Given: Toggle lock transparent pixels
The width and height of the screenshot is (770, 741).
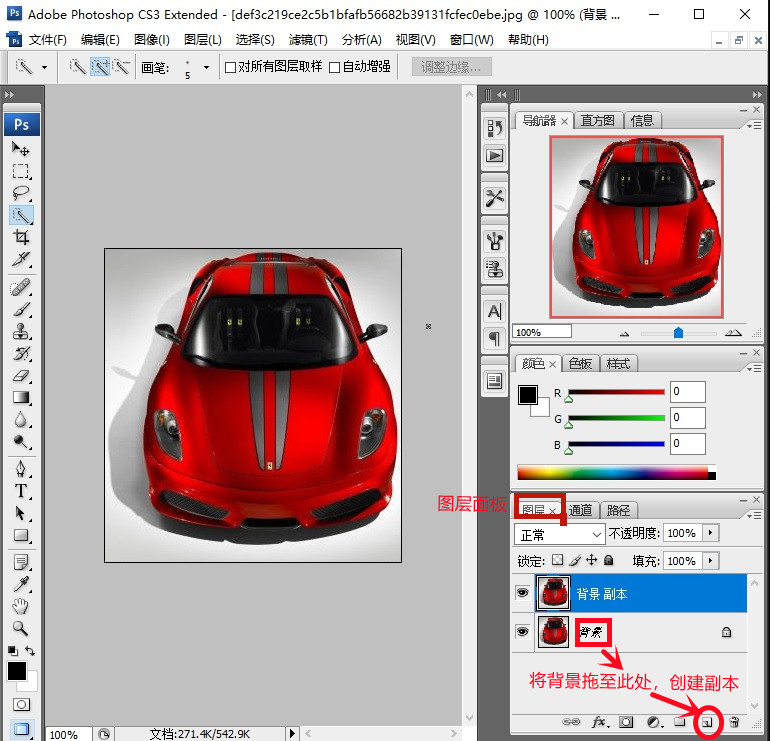Looking at the screenshot, I should click(x=557, y=560).
